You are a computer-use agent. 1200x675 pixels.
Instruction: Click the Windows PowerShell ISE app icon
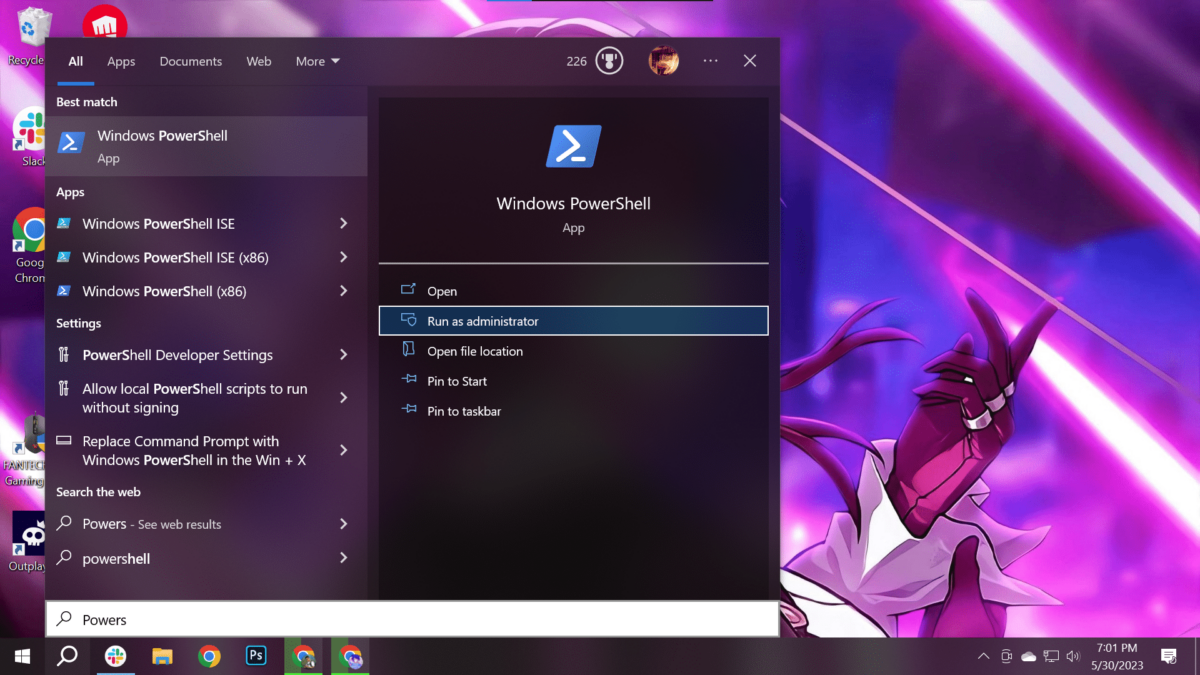[64, 224]
